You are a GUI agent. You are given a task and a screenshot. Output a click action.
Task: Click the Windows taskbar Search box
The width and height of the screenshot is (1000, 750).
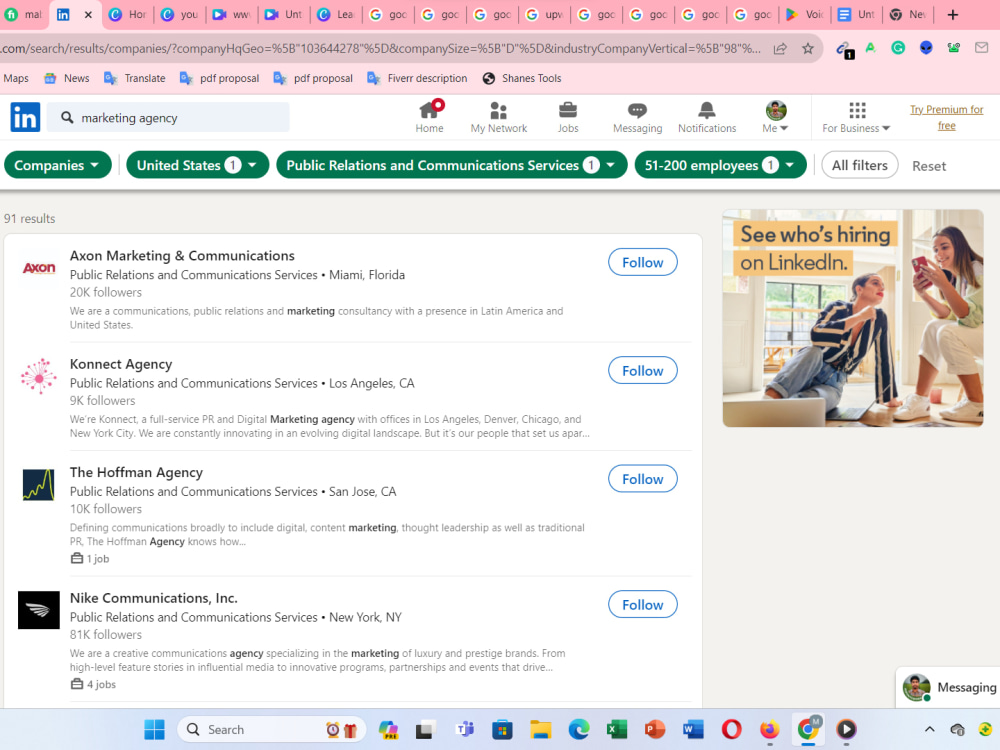point(270,729)
